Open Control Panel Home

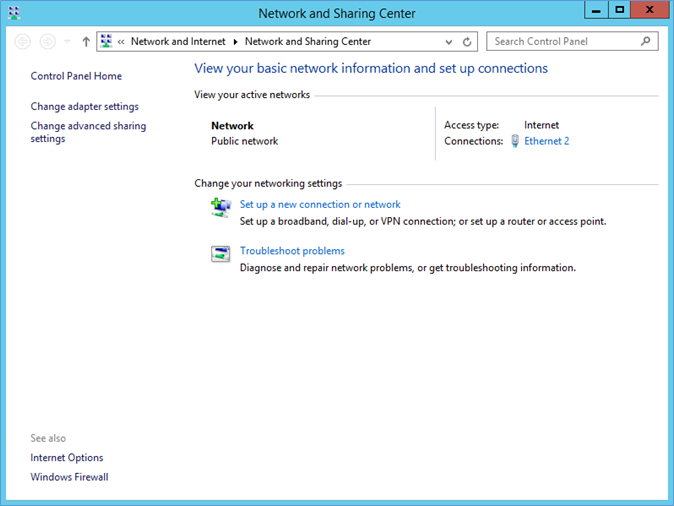click(76, 76)
